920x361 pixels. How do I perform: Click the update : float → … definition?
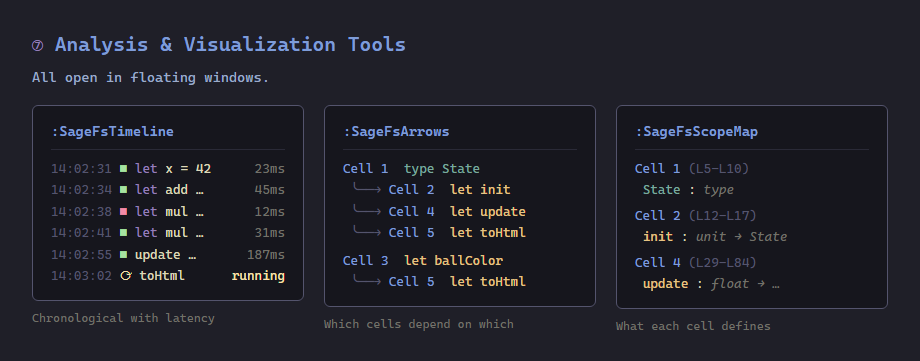[x=711, y=284]
